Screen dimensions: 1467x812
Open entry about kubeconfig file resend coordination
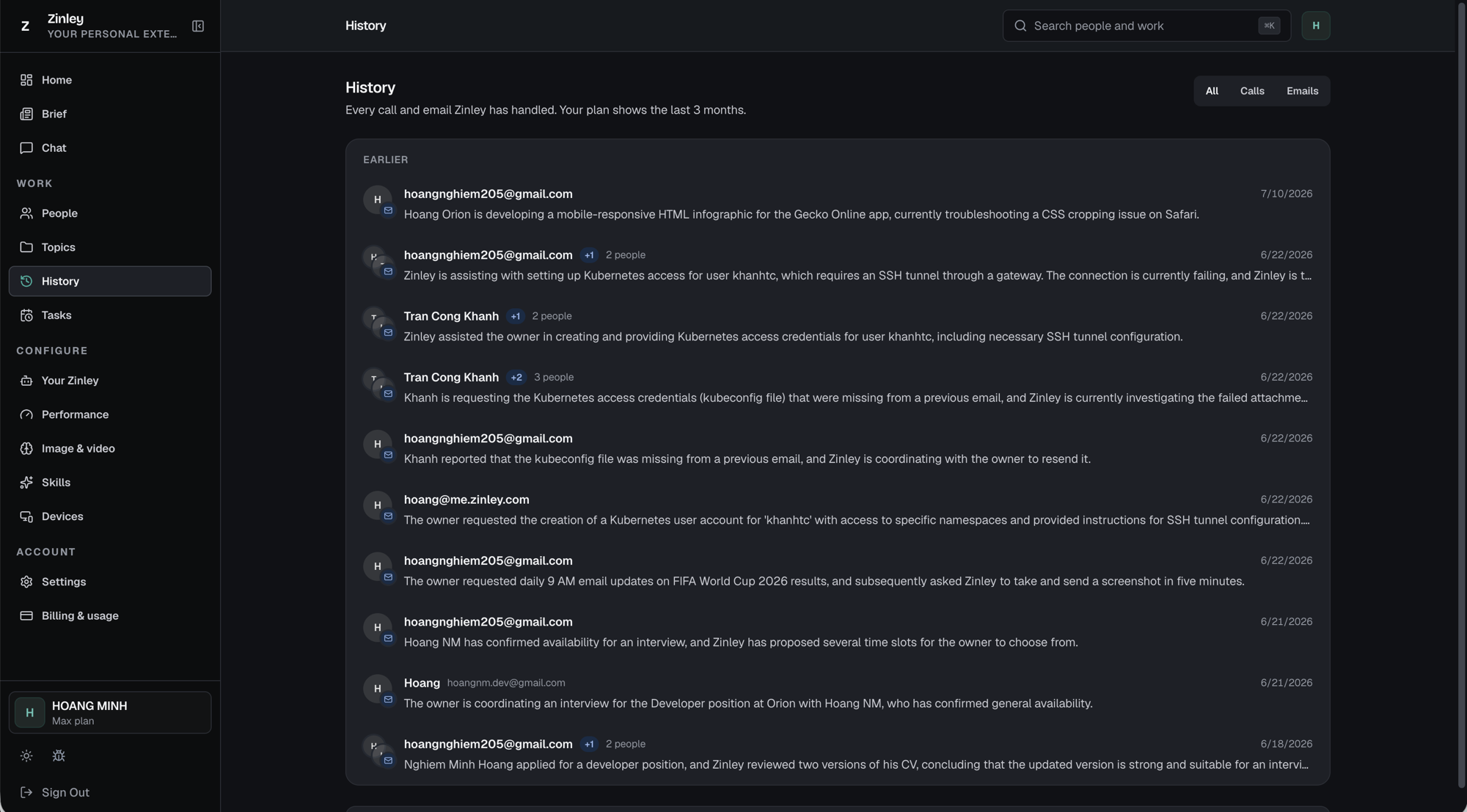[x=838, y=448]
